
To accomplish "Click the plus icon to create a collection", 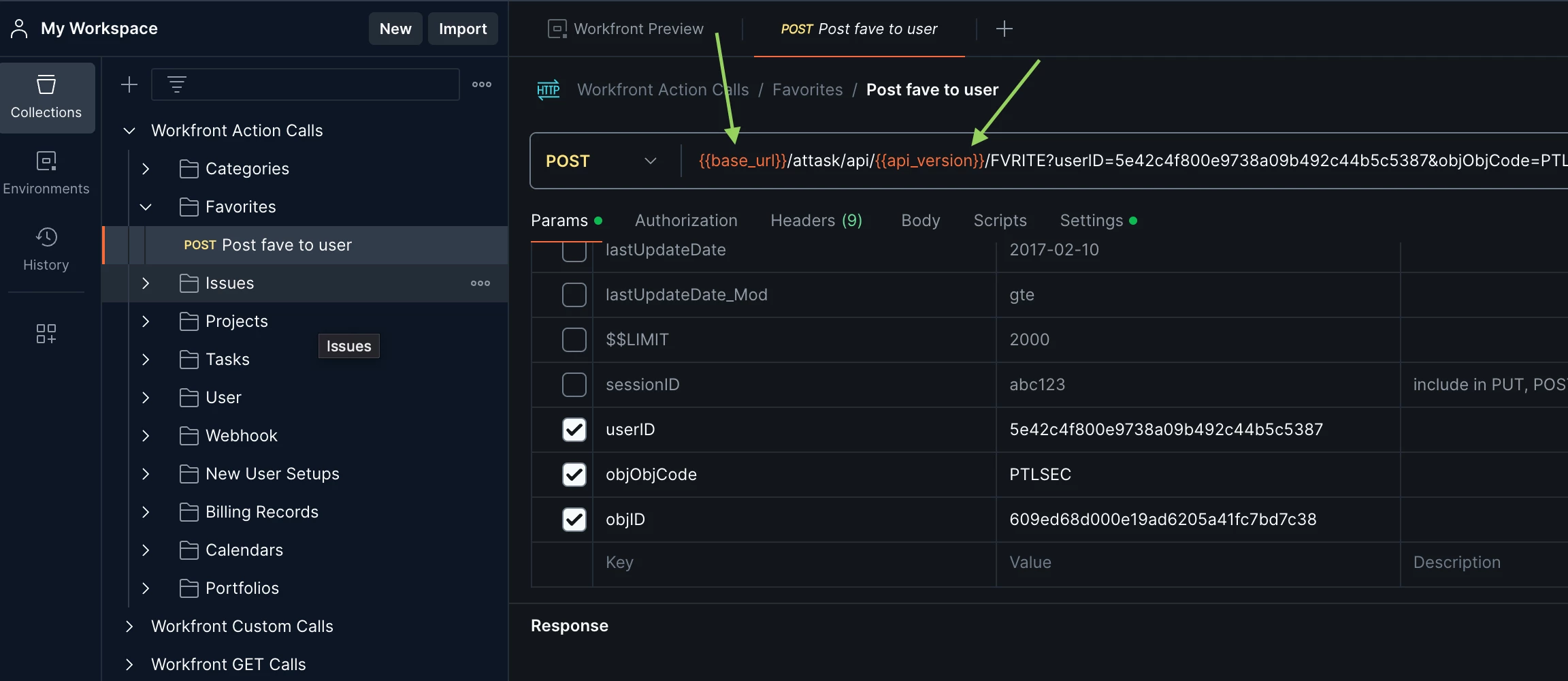I will 129,84.
